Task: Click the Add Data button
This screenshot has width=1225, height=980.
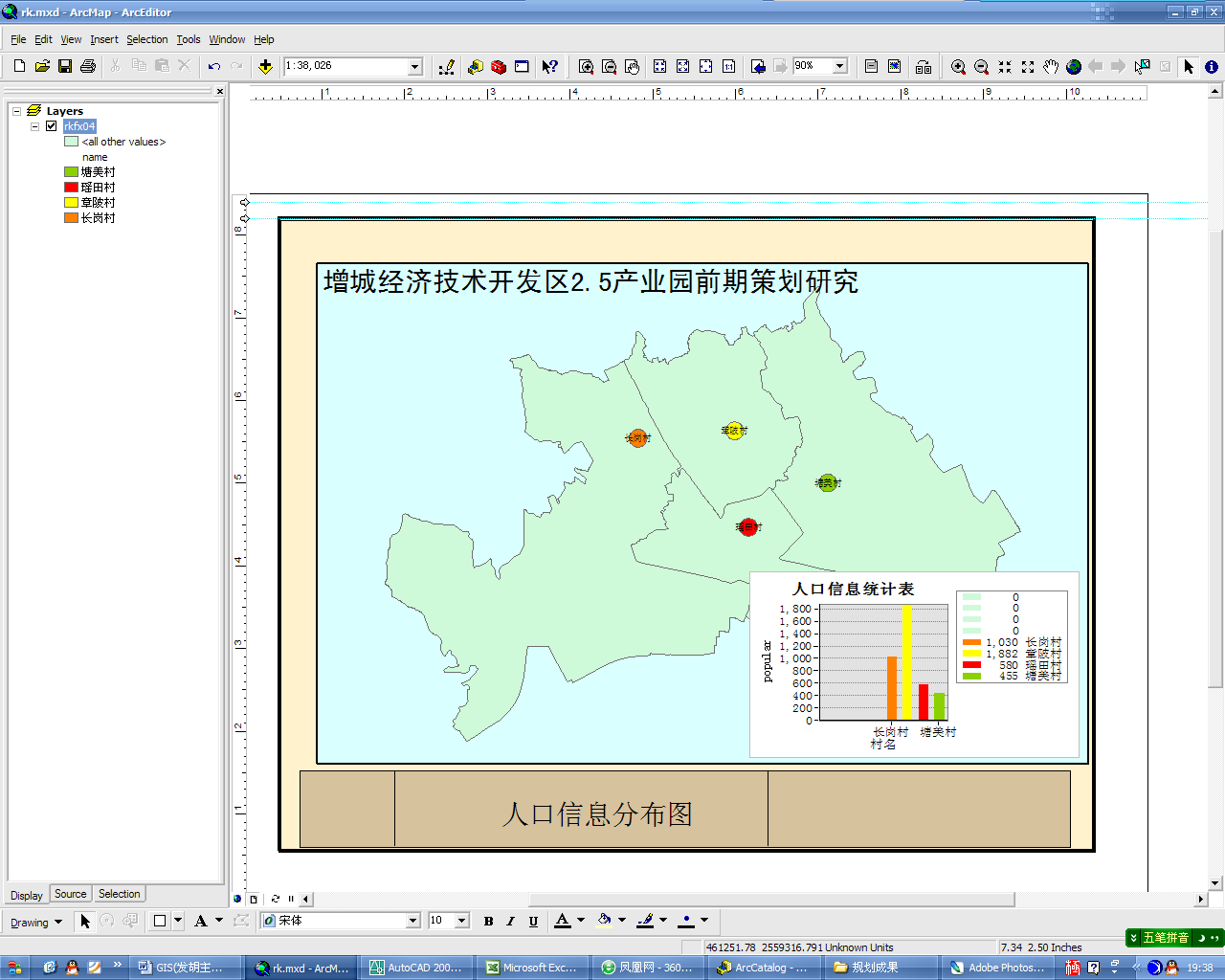Action: [265, 66]
